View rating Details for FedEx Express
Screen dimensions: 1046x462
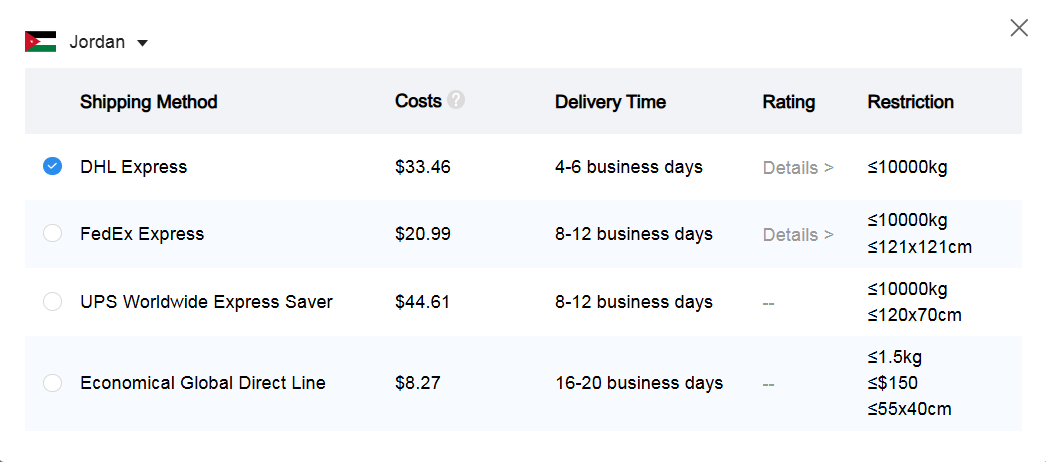pos(797,235)
